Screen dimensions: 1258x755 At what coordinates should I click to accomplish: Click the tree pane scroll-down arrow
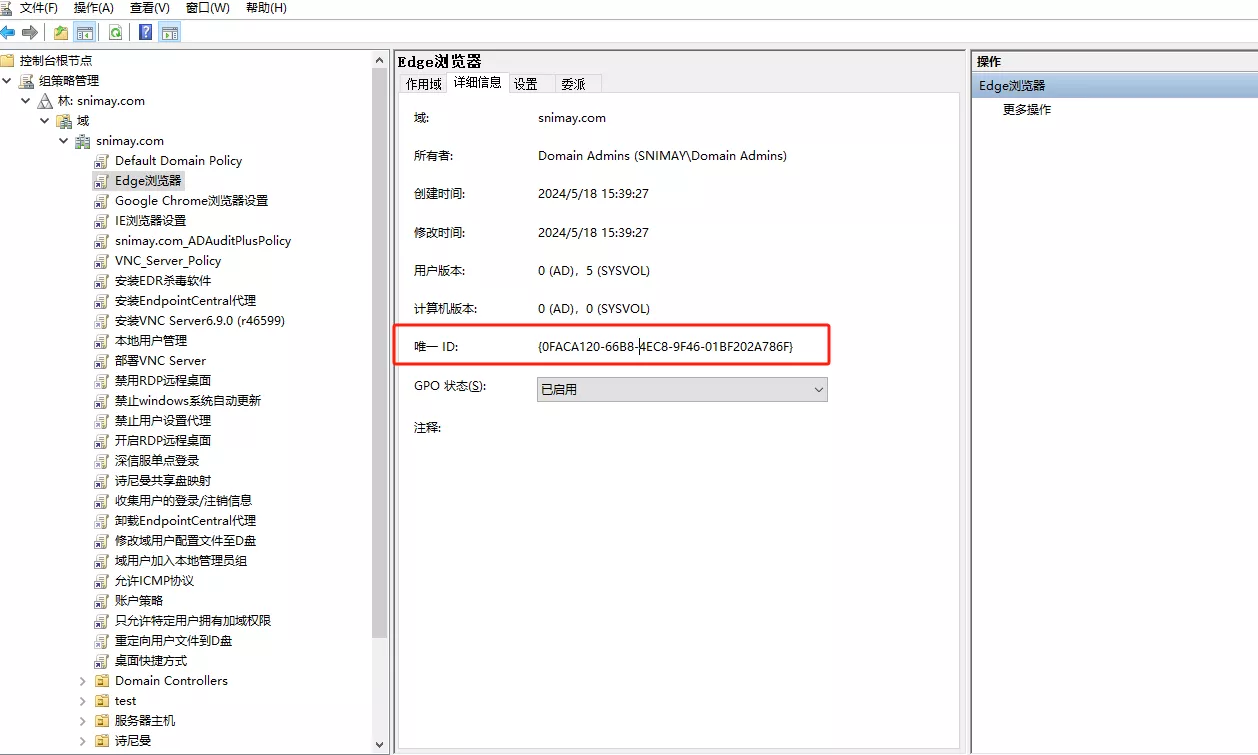pos(380,744)
